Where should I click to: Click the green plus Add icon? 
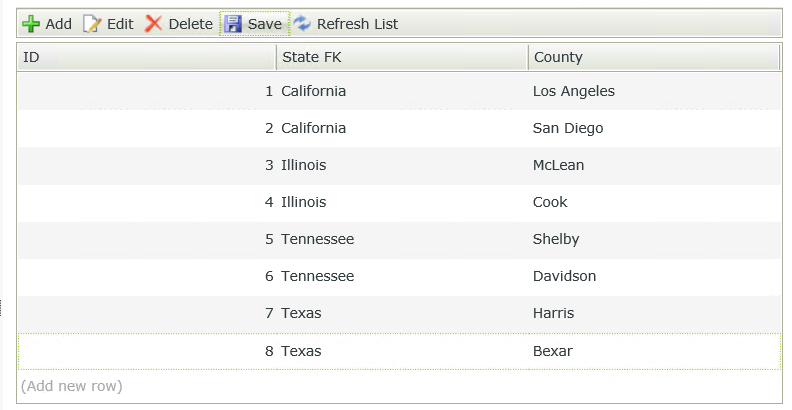click(31, 24)
